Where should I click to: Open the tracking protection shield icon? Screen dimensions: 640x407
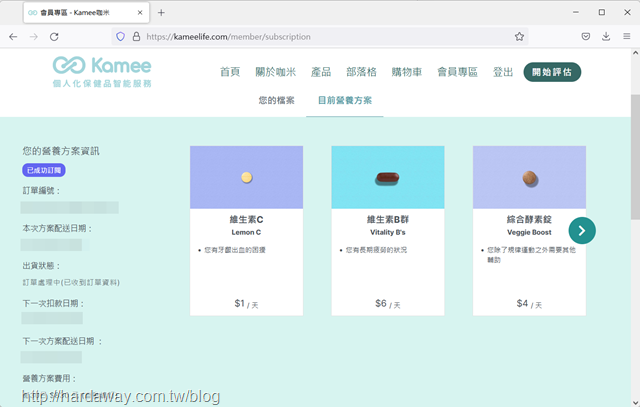(120, 37)
